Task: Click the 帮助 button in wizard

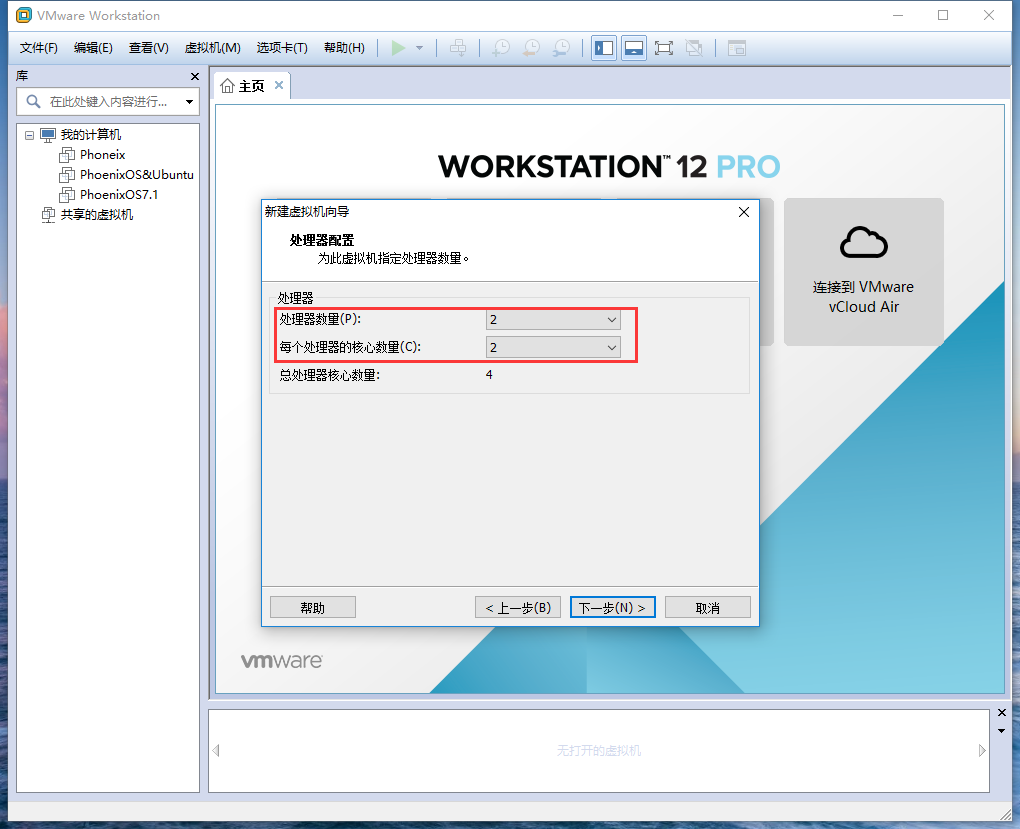Action: tap(313, 608)
